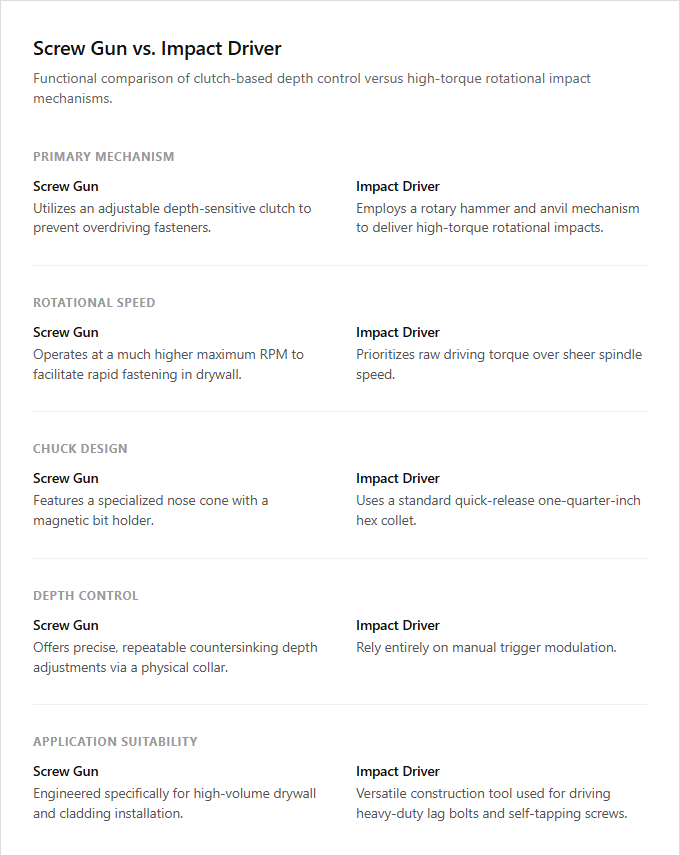
Task: Click Impact Driver label under Rotational Speed
Action: click(x=398, y=333)
